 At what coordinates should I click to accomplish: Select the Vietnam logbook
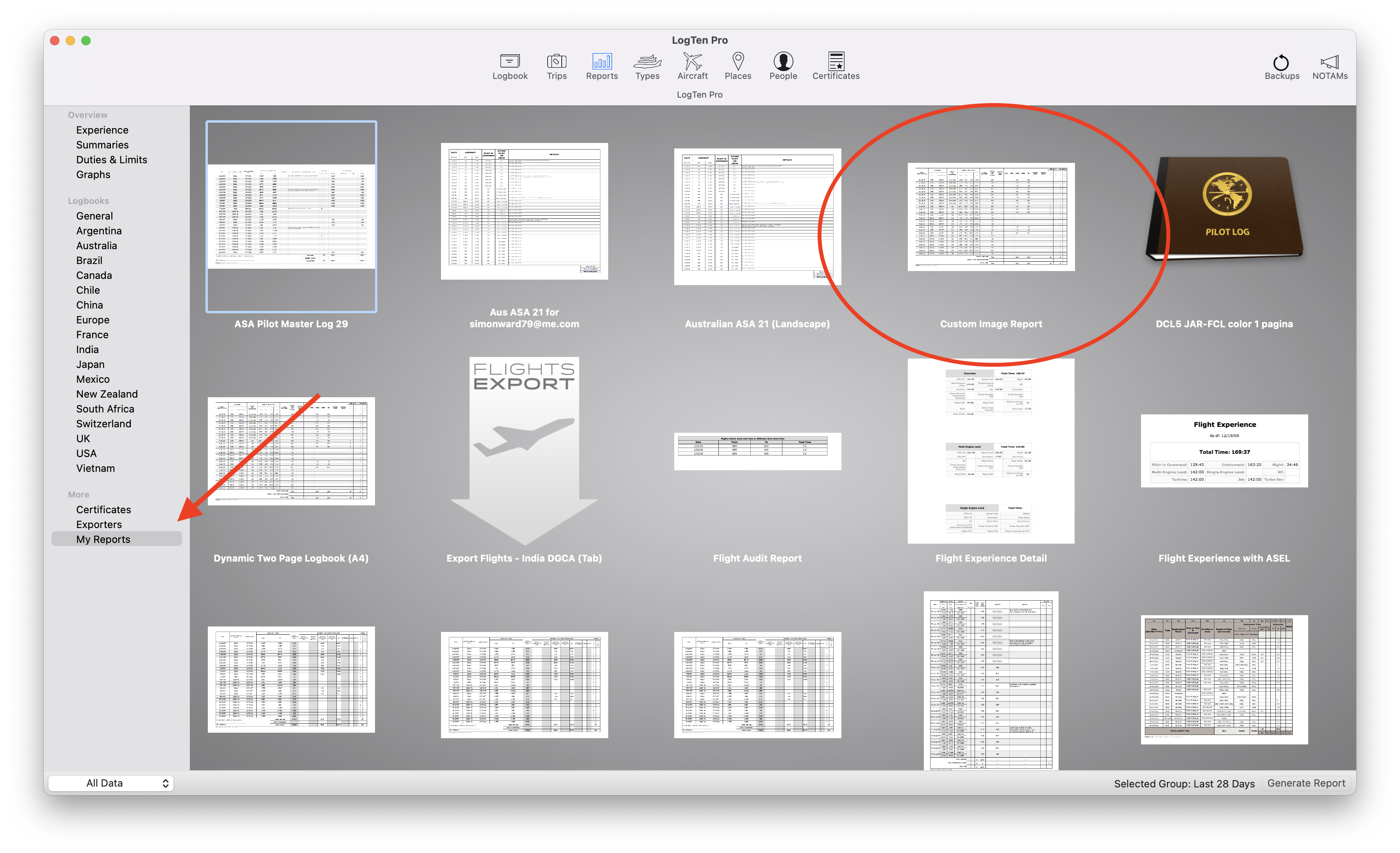click(x=95, y=468)
